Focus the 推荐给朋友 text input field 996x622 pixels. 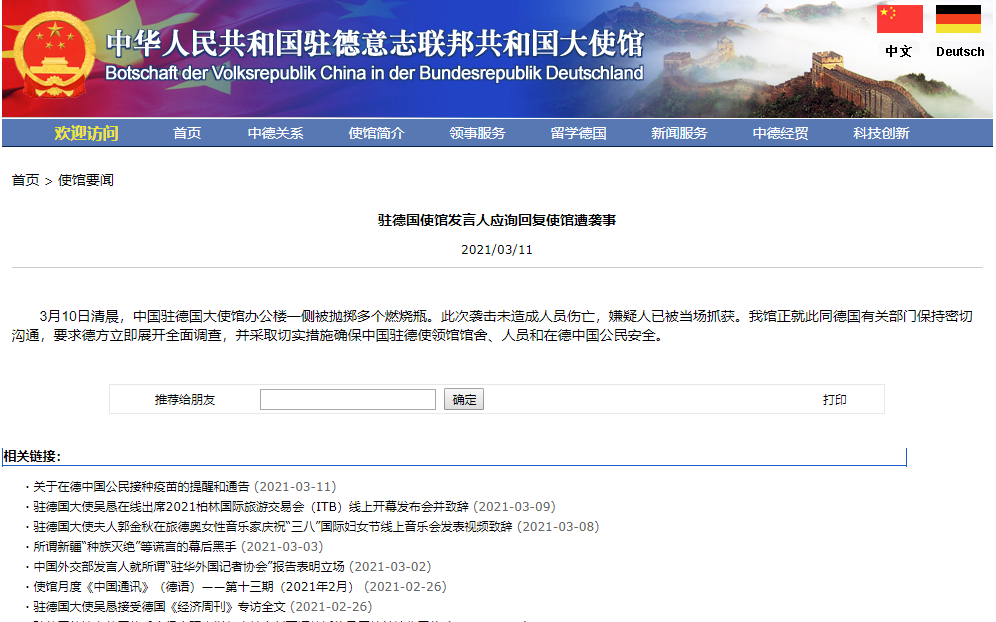coord(347,400)
